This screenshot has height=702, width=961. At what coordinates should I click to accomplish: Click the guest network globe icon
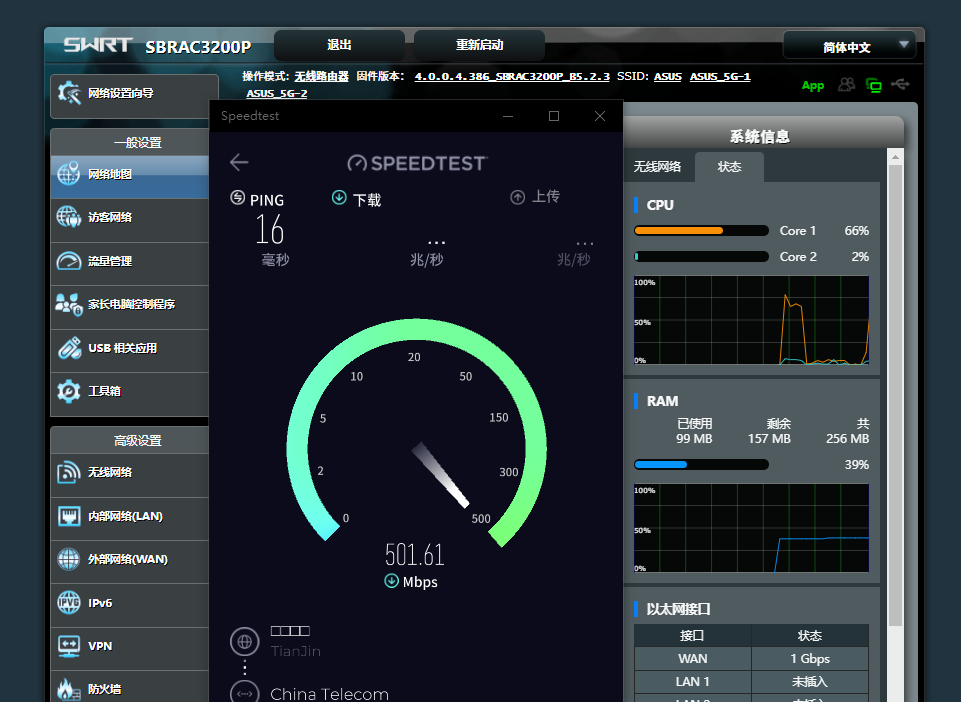coord(69,217)
